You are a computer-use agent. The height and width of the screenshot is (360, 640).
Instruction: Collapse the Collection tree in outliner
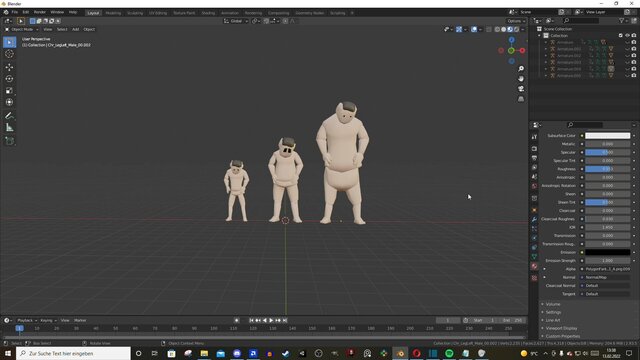coord(540,36)
